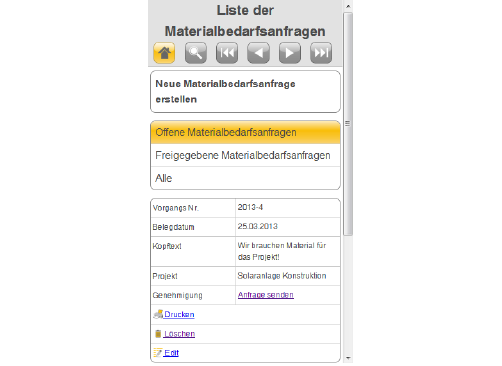Image resolution: width=502 pixels, height=366 pixels.
Task: Click the Anfrage senden link
Action: [266, 295]
